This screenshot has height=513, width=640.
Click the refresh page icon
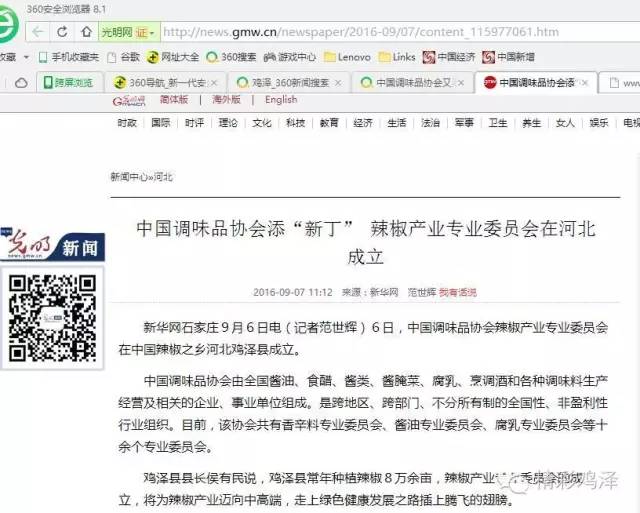click(64, 32)
